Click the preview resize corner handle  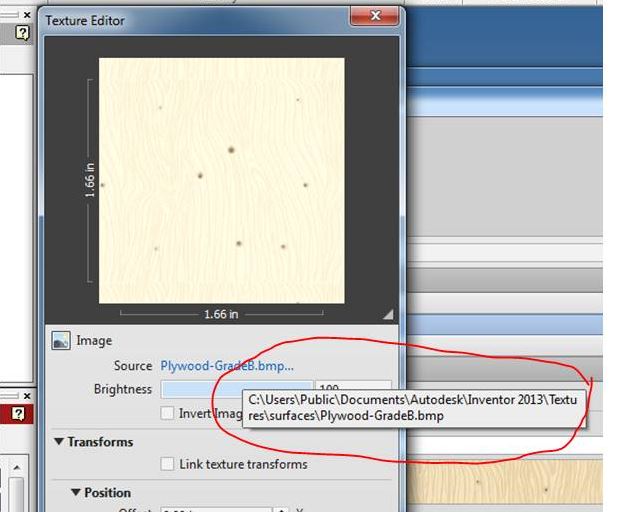[x=388, y=314]
